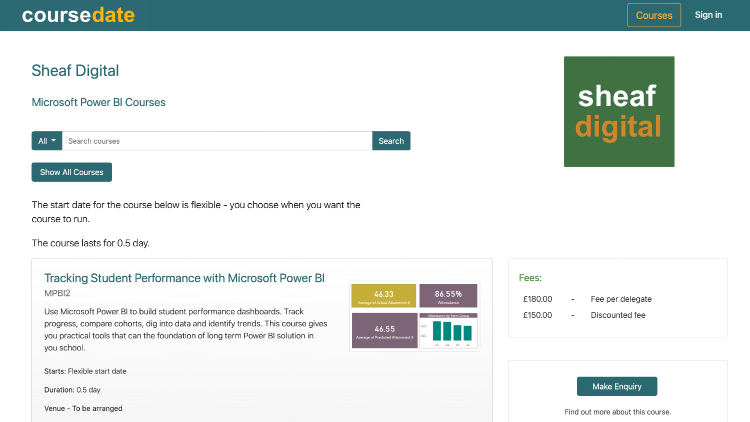The width and height of the screenshot is (750, 422).
Task: Click the Sheaf Digital page heading
Action: 75,71
